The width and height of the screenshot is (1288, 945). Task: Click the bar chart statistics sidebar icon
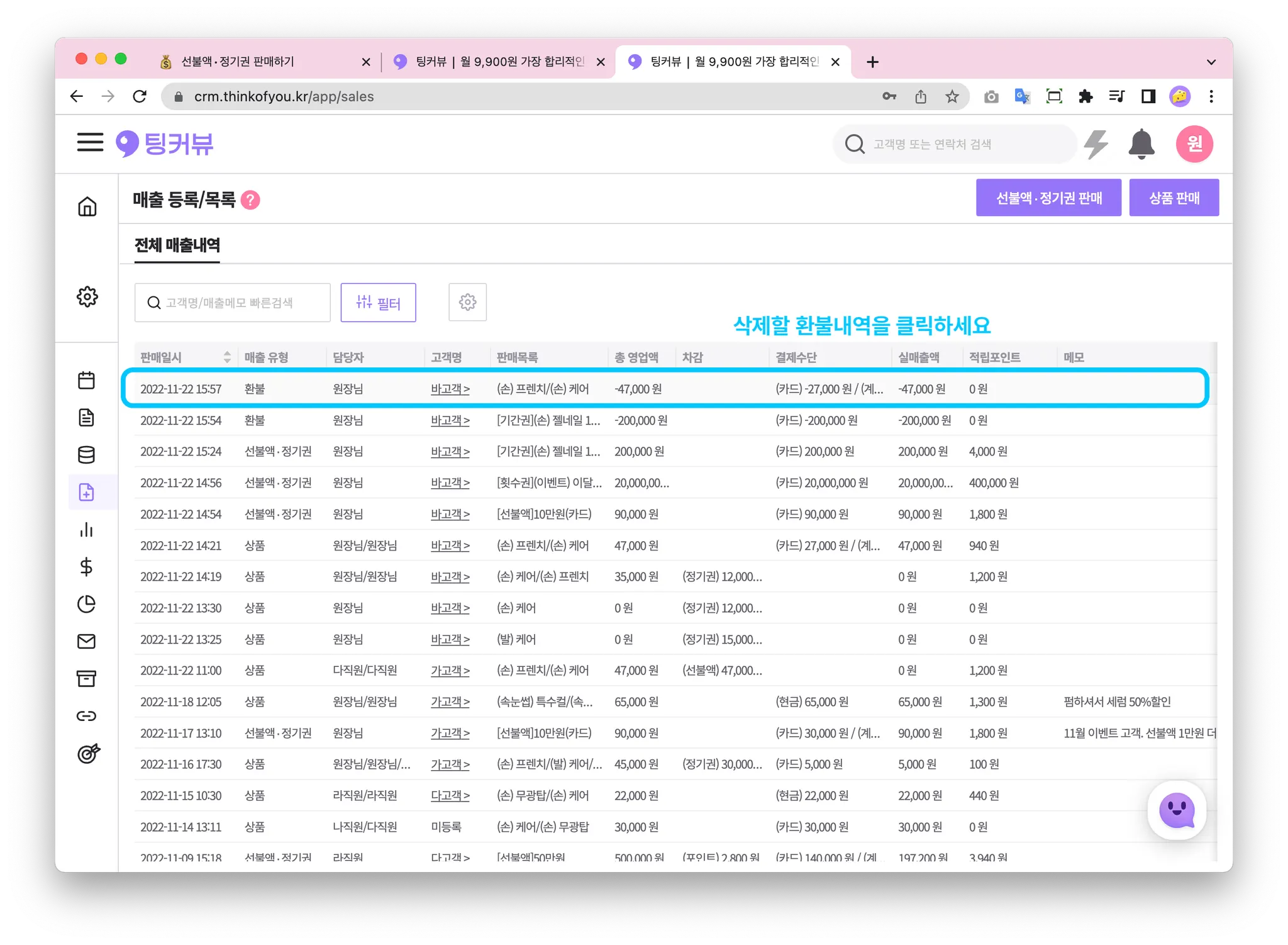(x=87, y=530)
